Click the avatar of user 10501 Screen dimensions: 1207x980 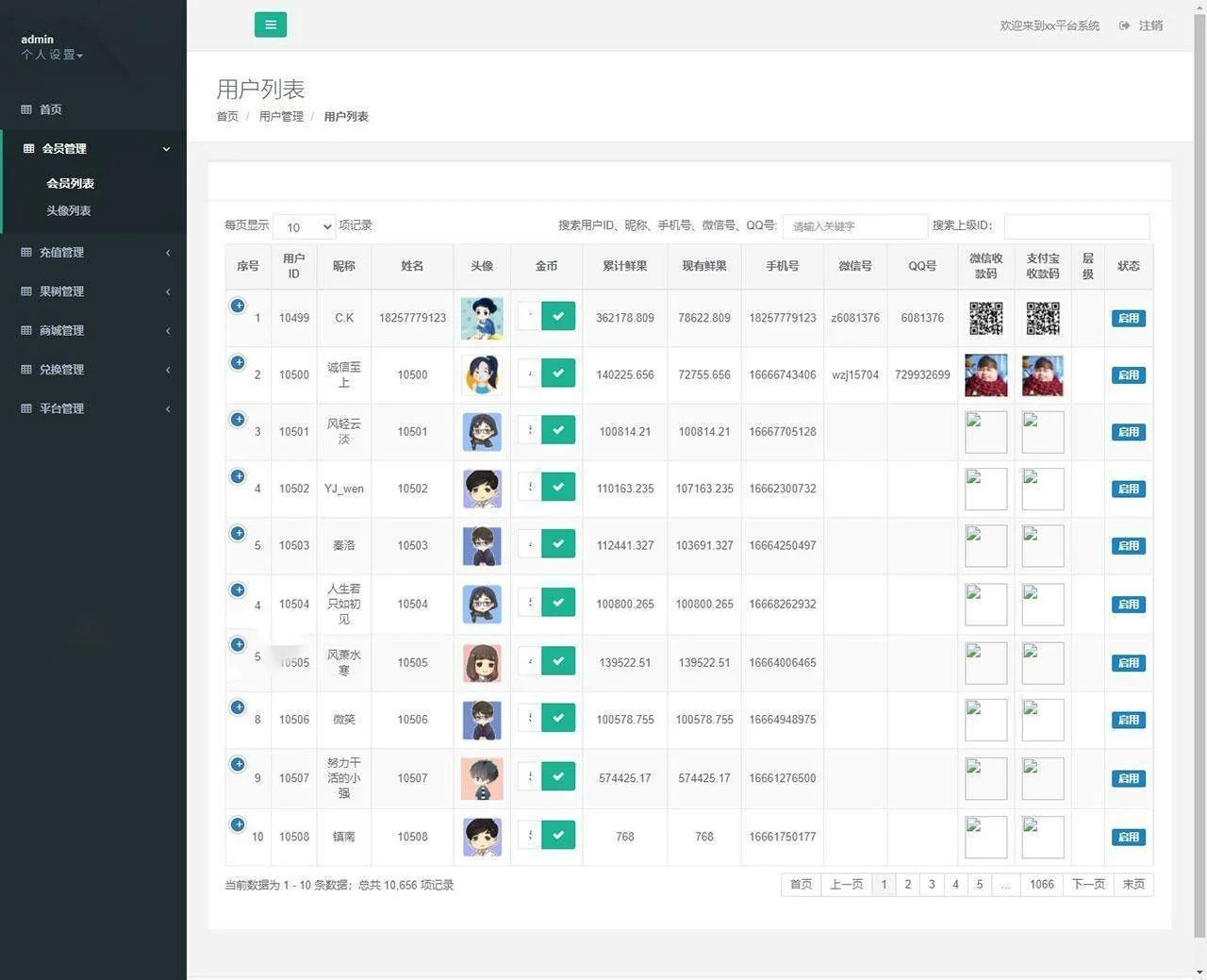(482, 432)
